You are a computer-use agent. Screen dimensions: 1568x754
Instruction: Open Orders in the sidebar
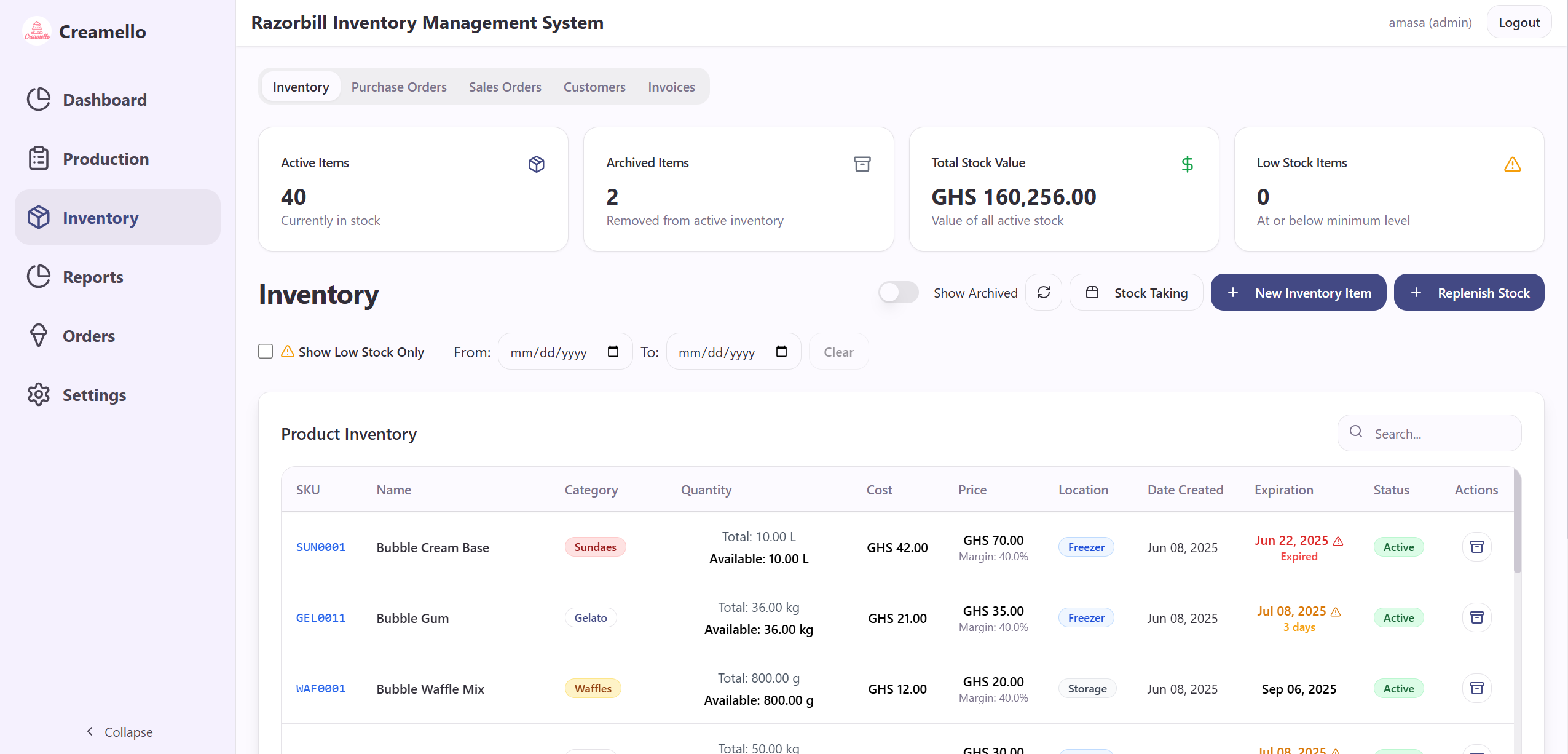[117, 336]
